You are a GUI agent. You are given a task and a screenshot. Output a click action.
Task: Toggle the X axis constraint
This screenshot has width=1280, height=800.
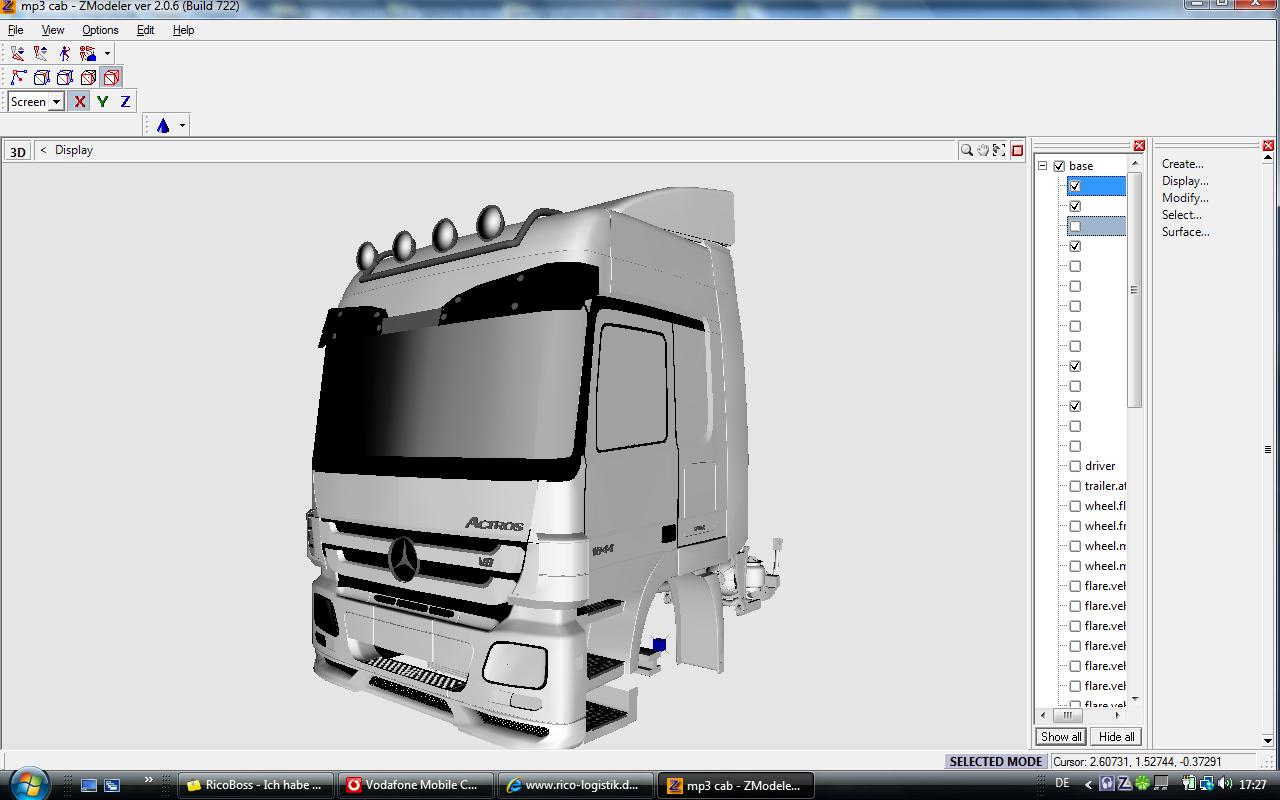tap(80, 101)
